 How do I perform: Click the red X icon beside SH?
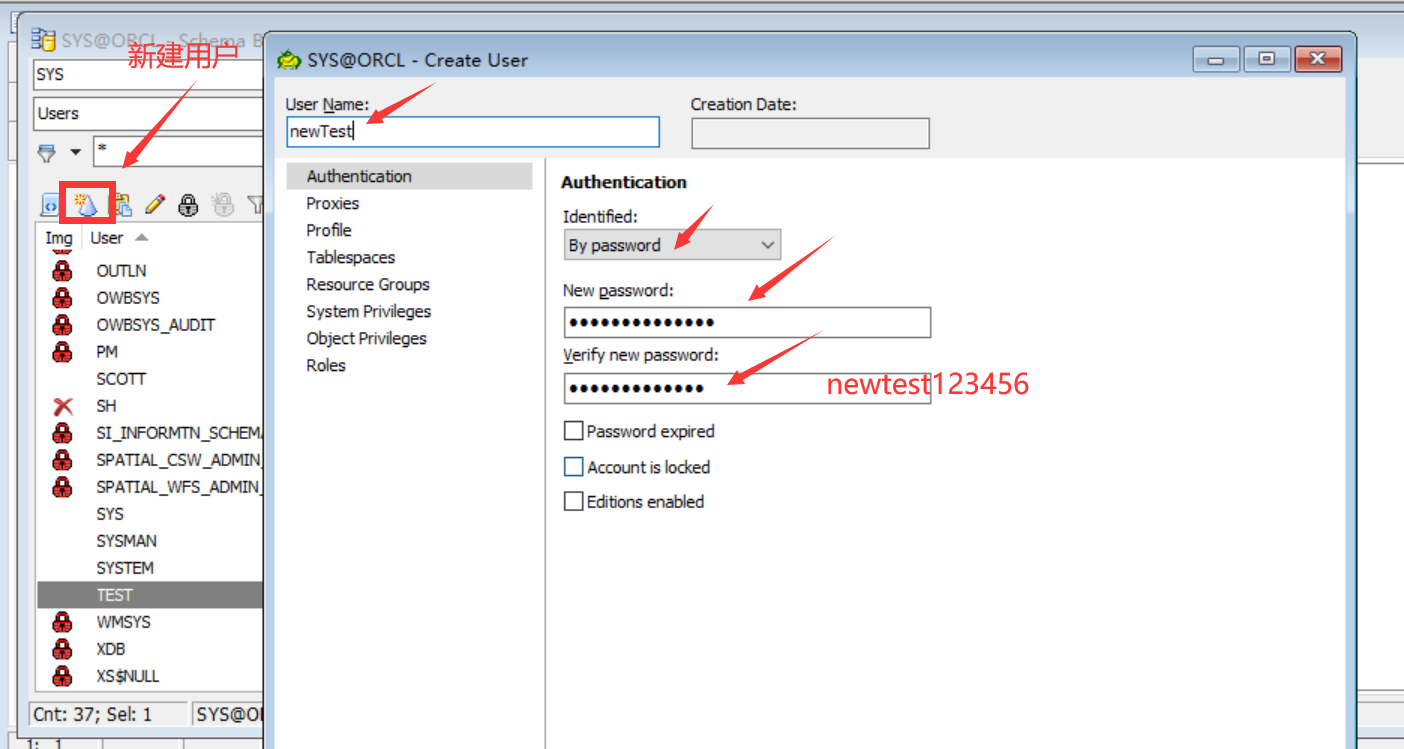click(63, 406)
